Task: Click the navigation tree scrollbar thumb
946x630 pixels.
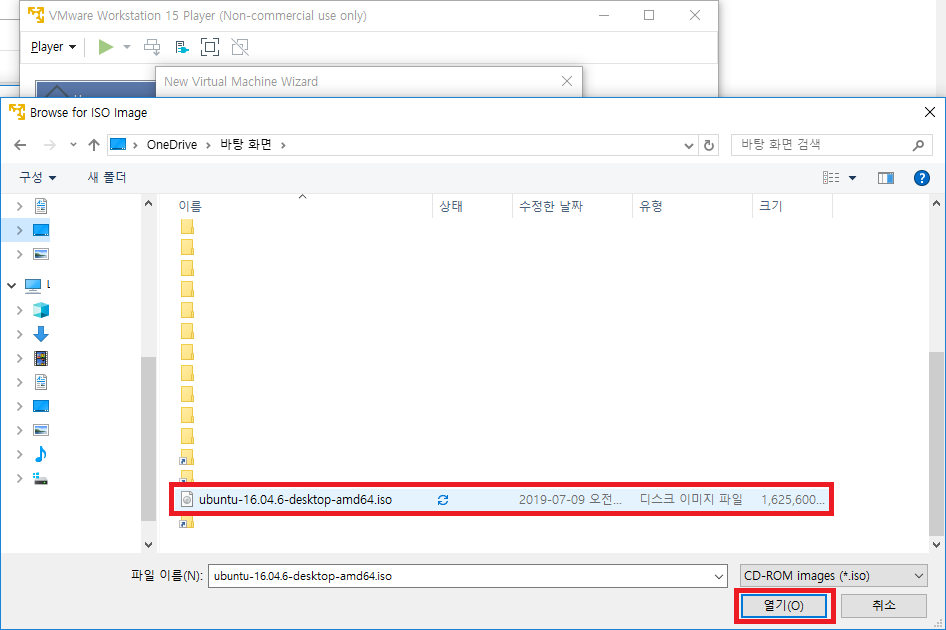Action: [x=148, y=439]
